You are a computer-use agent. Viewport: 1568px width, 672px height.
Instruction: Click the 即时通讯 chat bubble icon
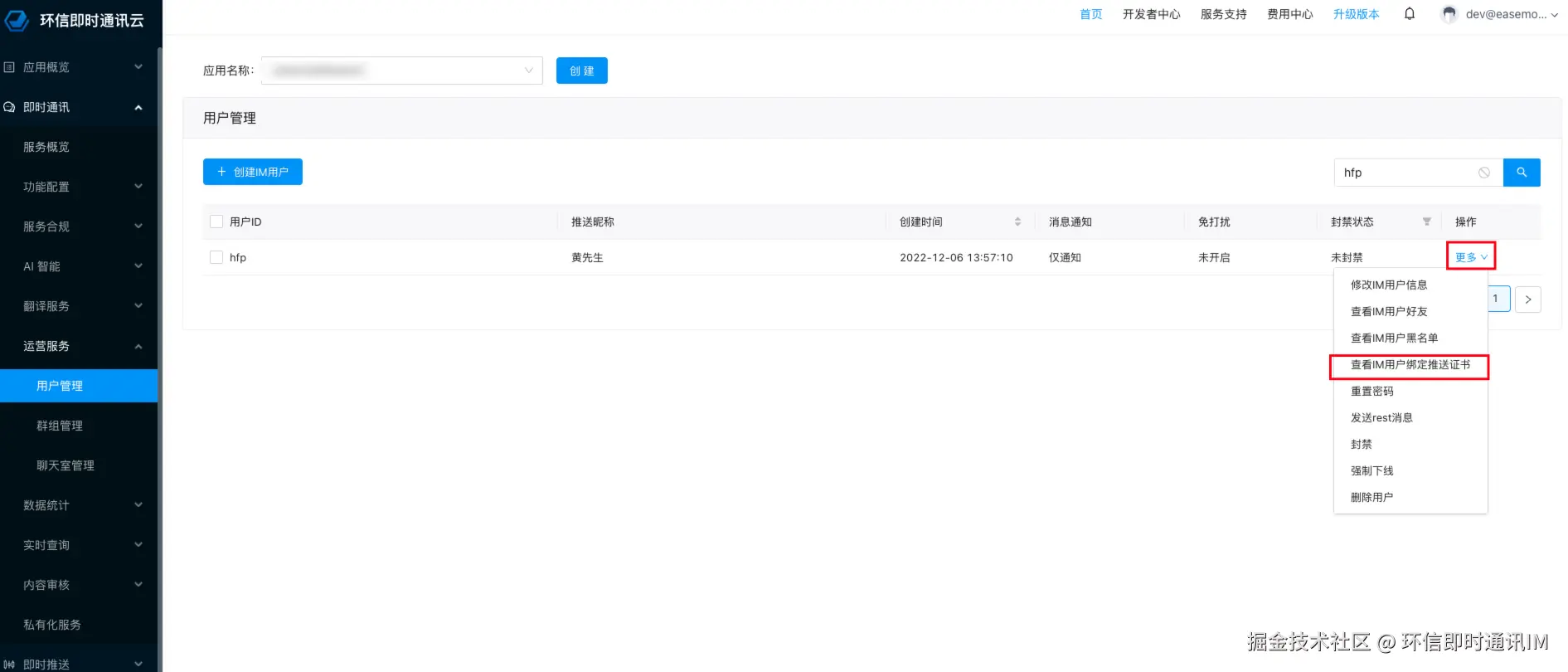click(10, 107)
